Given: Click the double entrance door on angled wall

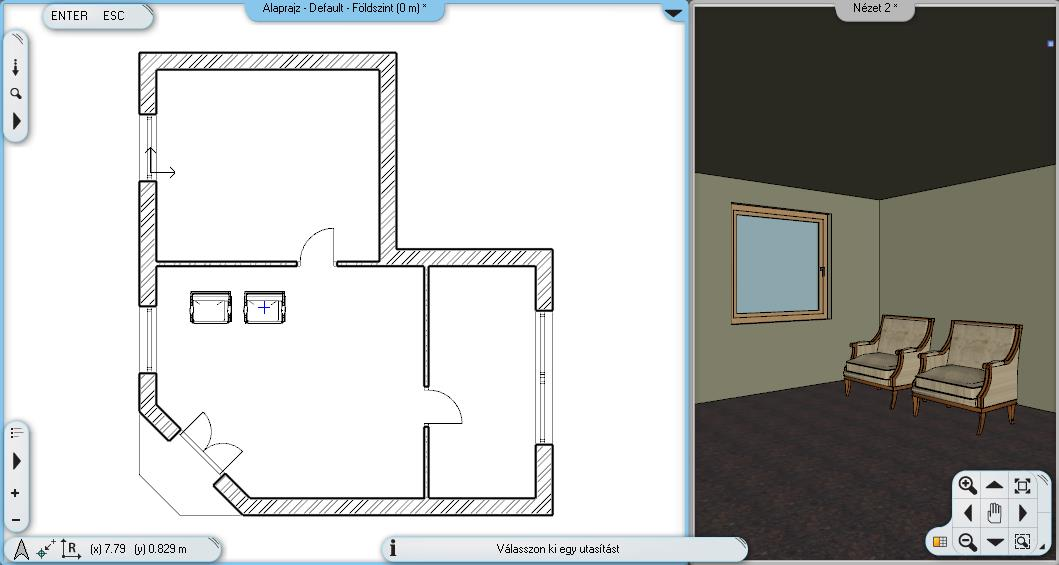Looking at the screenshot, I should pos(211,442).
